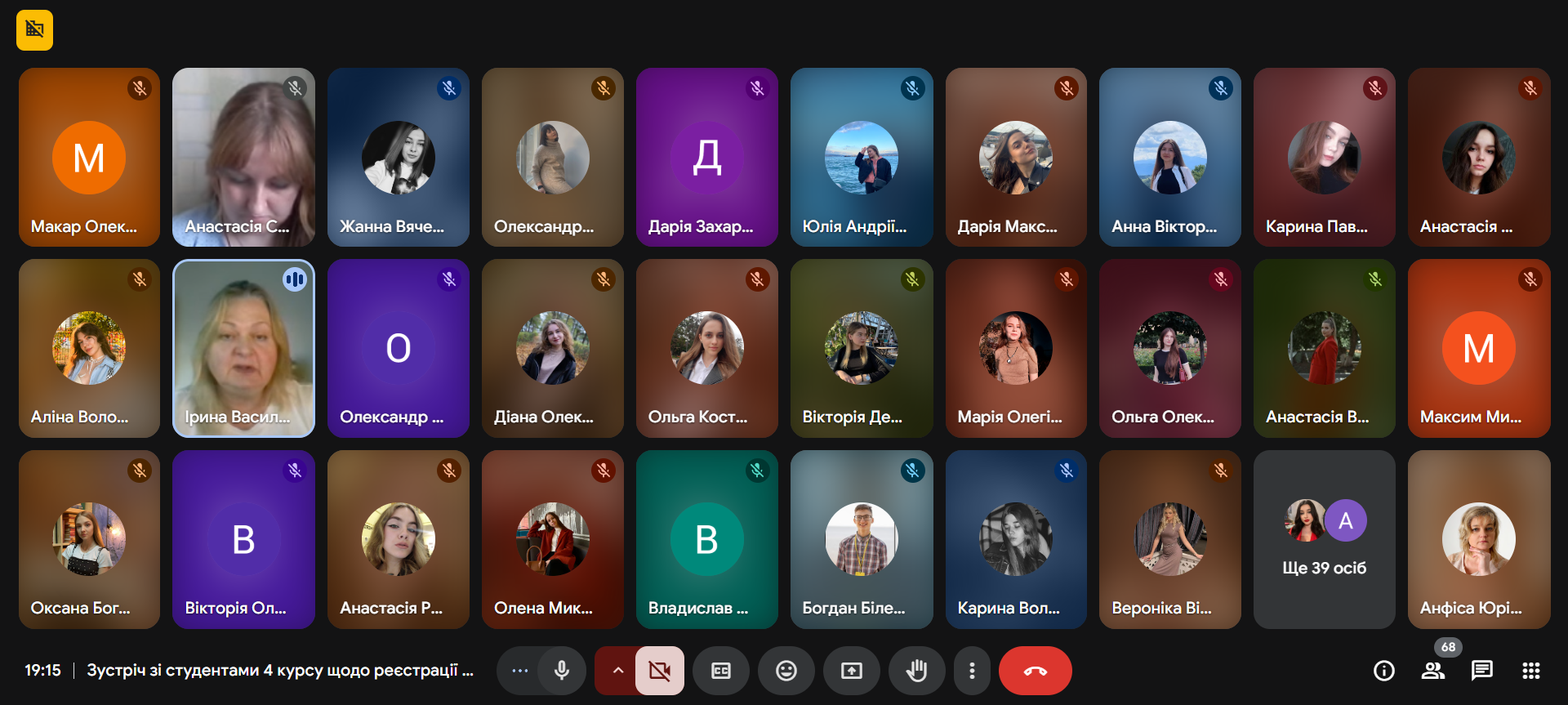Select Анастасія С... video tile
Viewport: 1568px width, 705px height.
pos(243,157)
